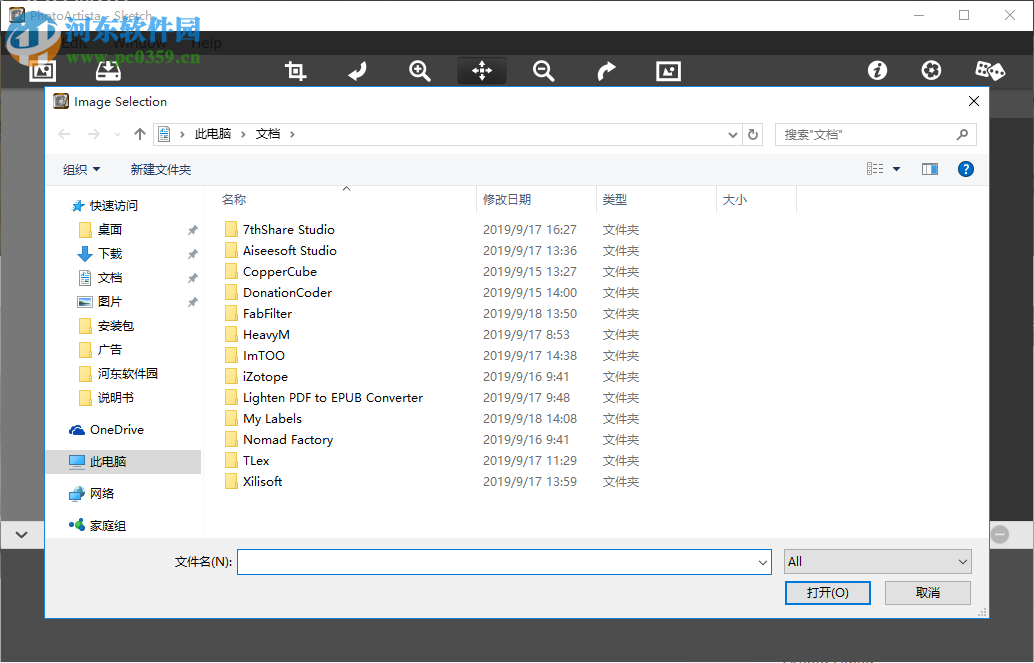Open the 组织 dropdown menu

(x=81, y=170)
